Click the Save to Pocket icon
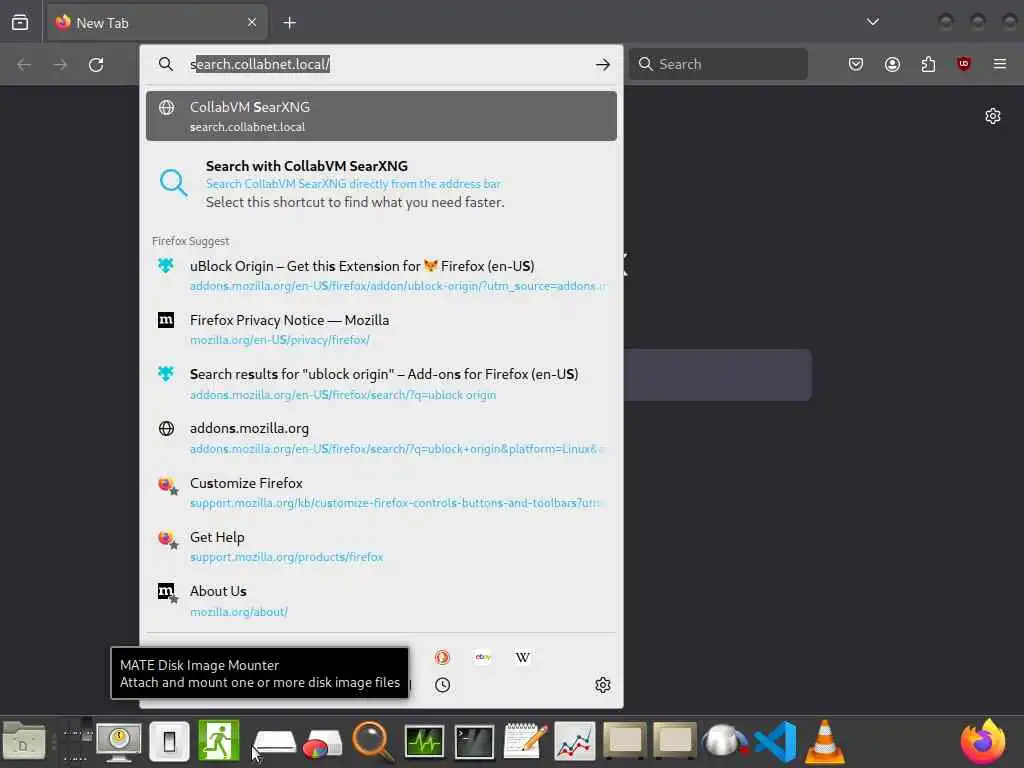Image resolution: width=1024 pixels, height=768 pixels. (856, 64)
